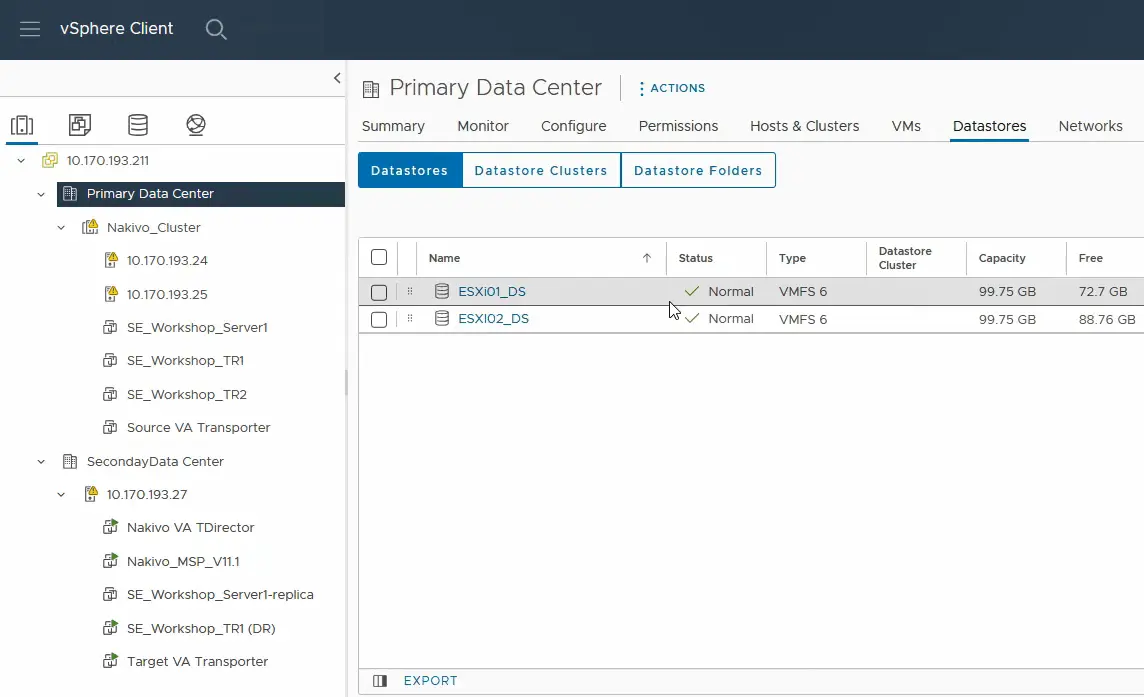The height and width of the screenshot is (697, 1144).
Task: Click the search magnifier icon
Action: tap(216, 29)
